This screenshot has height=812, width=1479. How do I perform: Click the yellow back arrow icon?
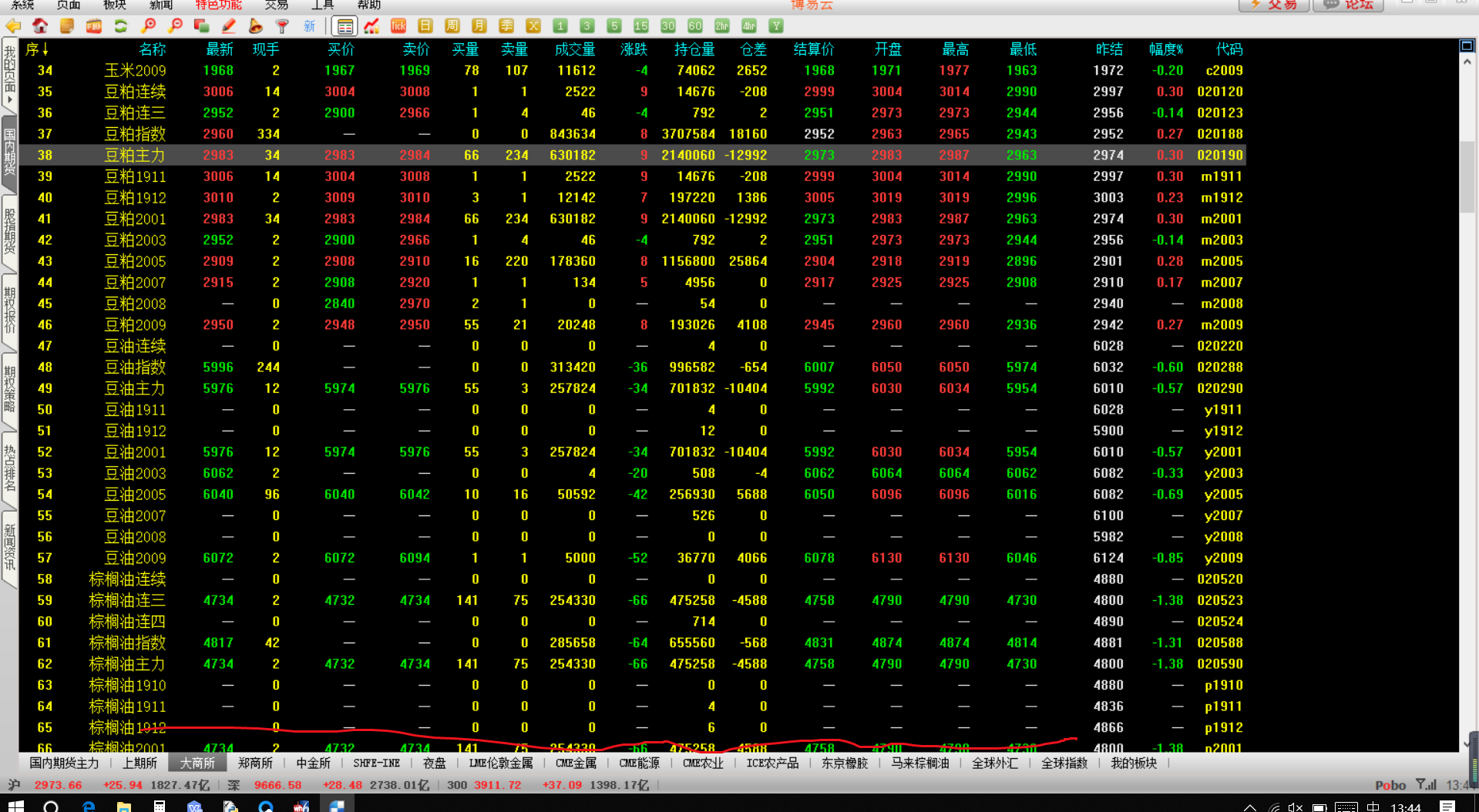(13, 26)
